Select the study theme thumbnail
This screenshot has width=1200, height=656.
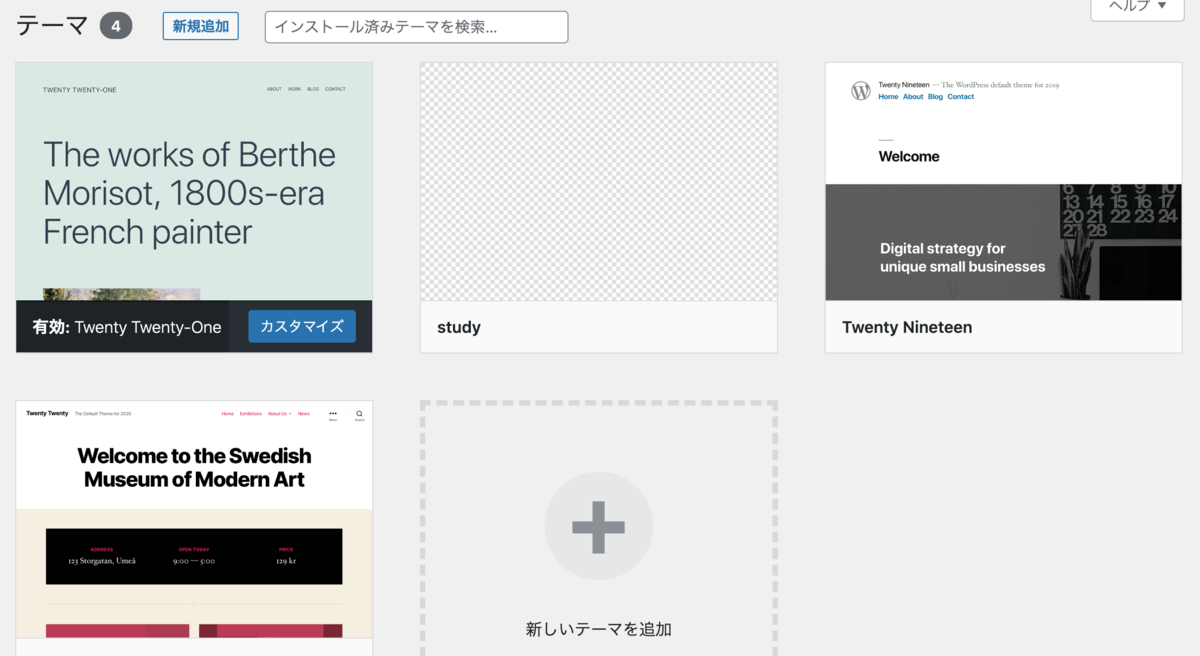point(598,182)
